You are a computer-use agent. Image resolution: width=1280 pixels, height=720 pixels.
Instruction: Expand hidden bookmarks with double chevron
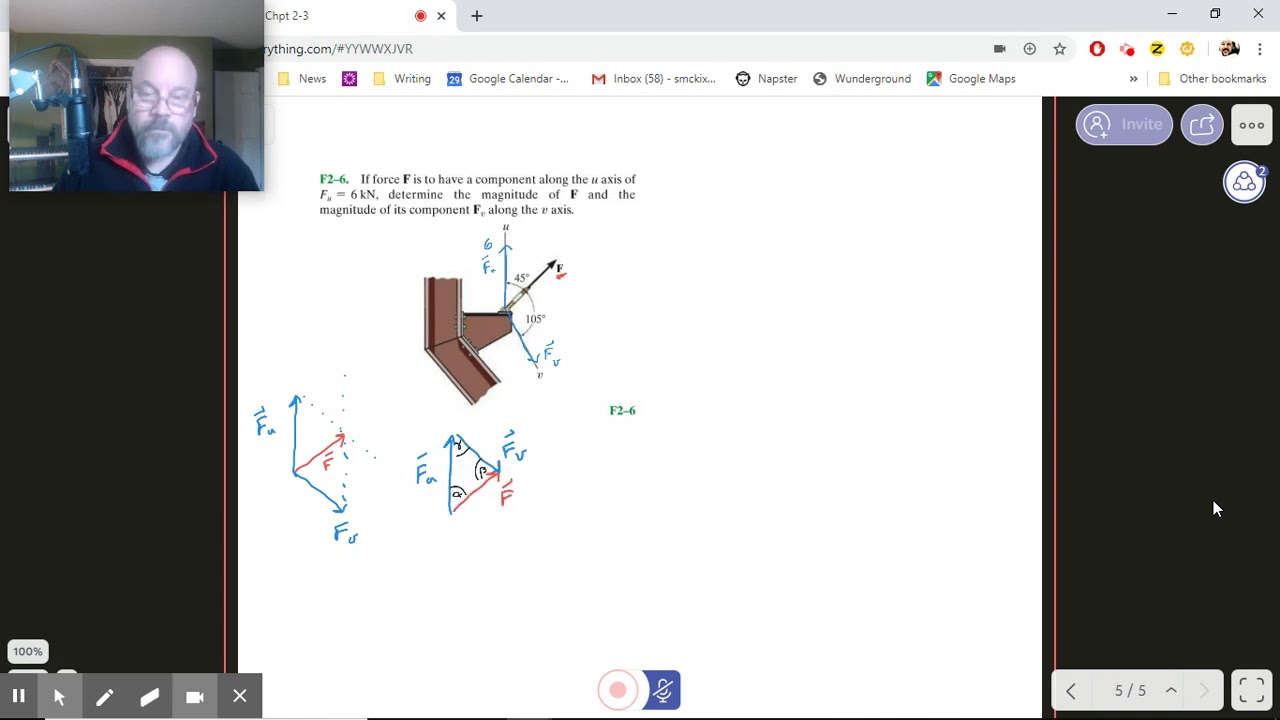(x=1133, y=79)
